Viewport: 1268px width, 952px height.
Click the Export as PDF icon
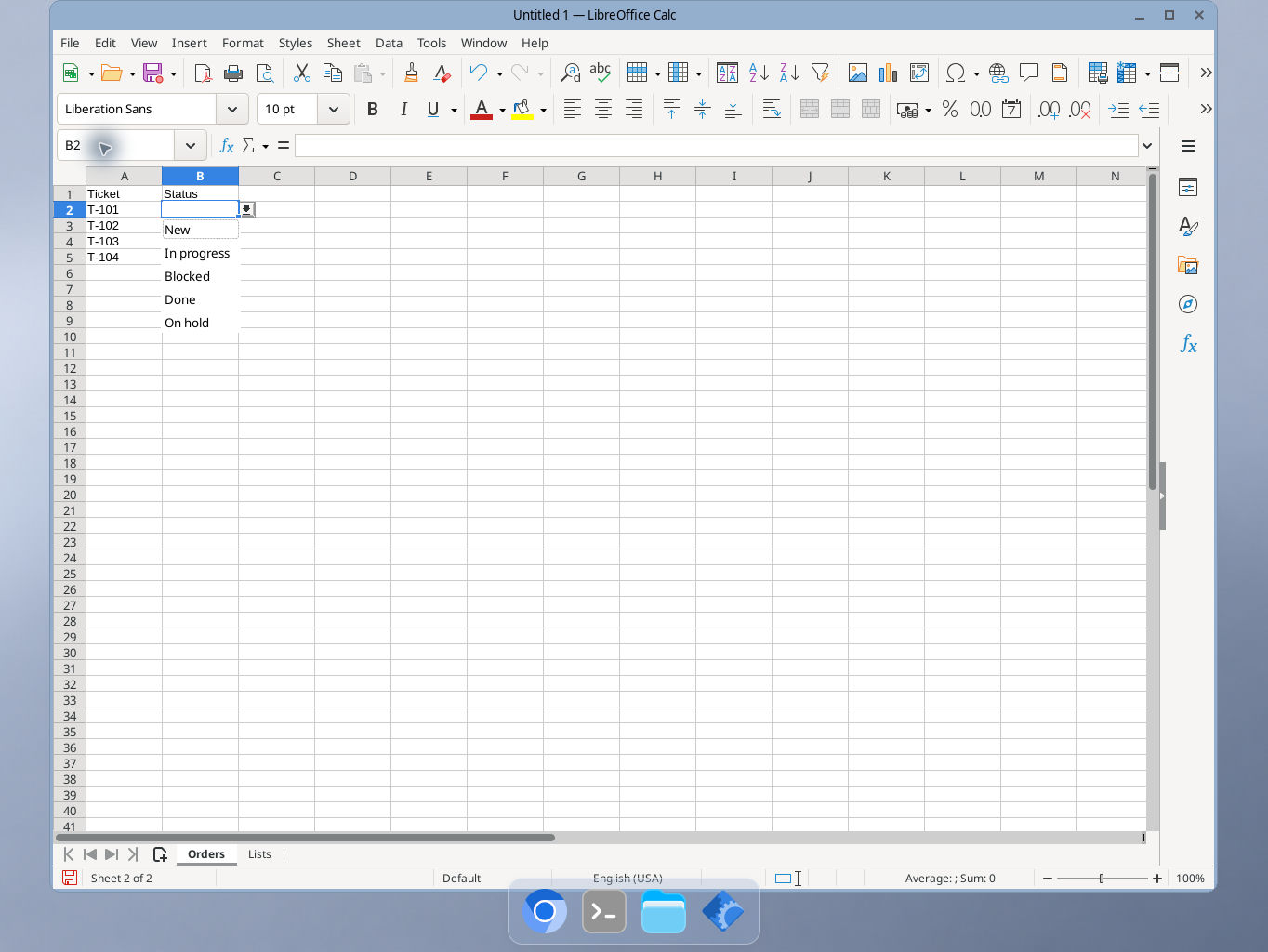203,73
